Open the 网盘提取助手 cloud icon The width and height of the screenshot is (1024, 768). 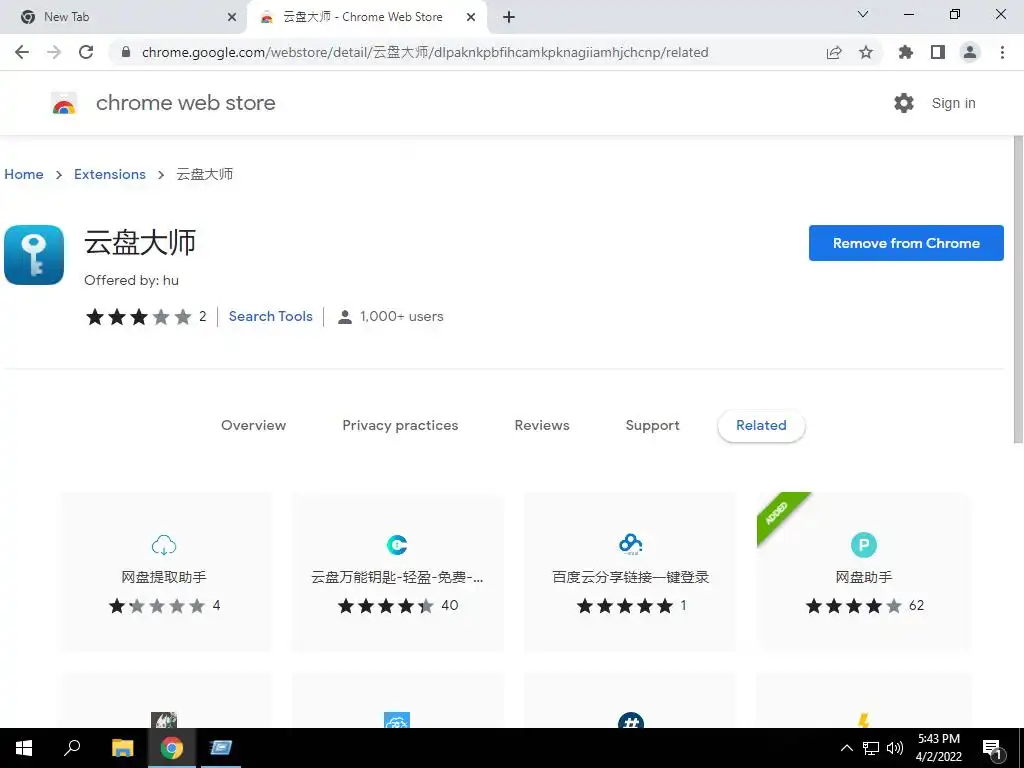(163, 545)
